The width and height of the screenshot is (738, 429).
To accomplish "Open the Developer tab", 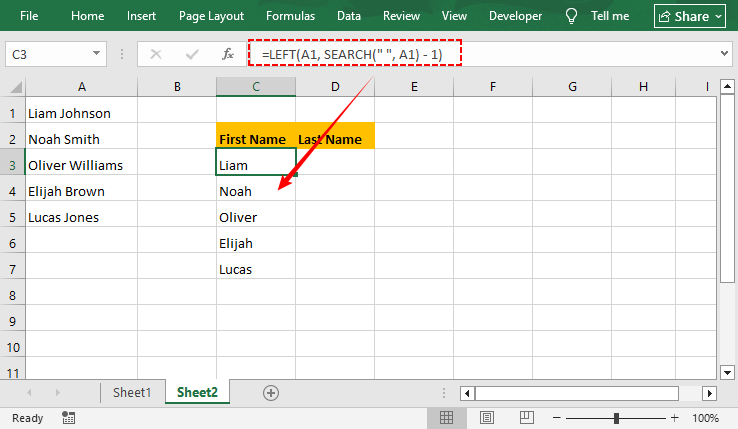I will pyautogui.click(x=515, y=16).
